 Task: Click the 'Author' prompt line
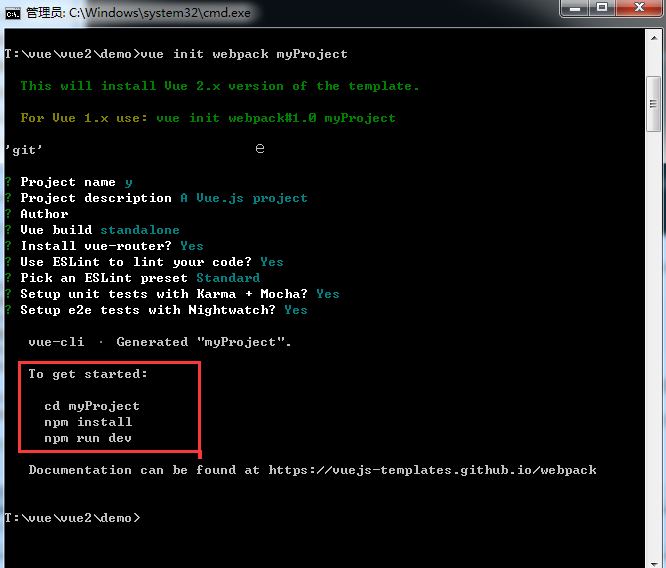[37, 214]
